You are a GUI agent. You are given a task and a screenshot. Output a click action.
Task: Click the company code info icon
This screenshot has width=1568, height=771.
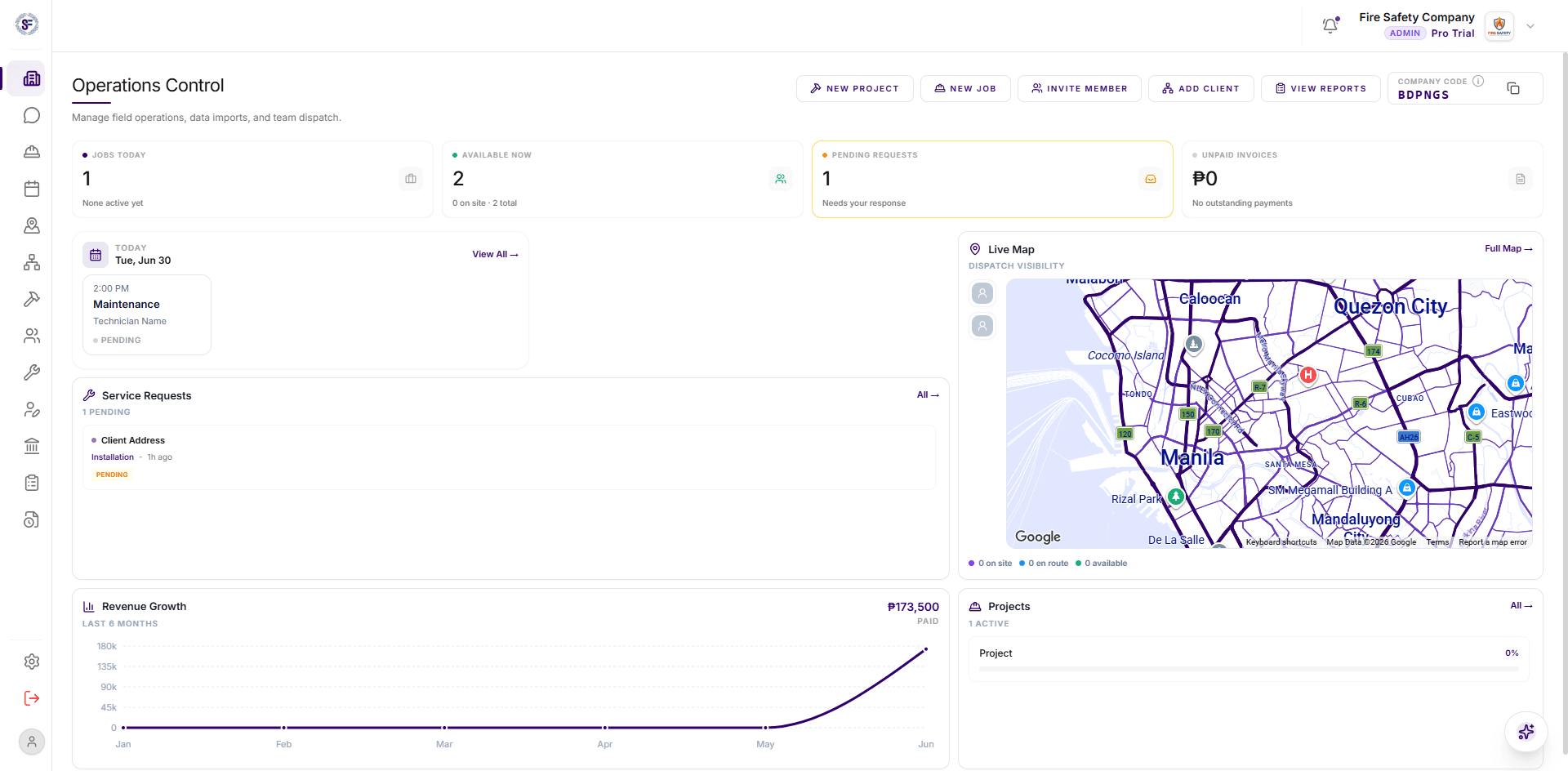pos(1478,81)
